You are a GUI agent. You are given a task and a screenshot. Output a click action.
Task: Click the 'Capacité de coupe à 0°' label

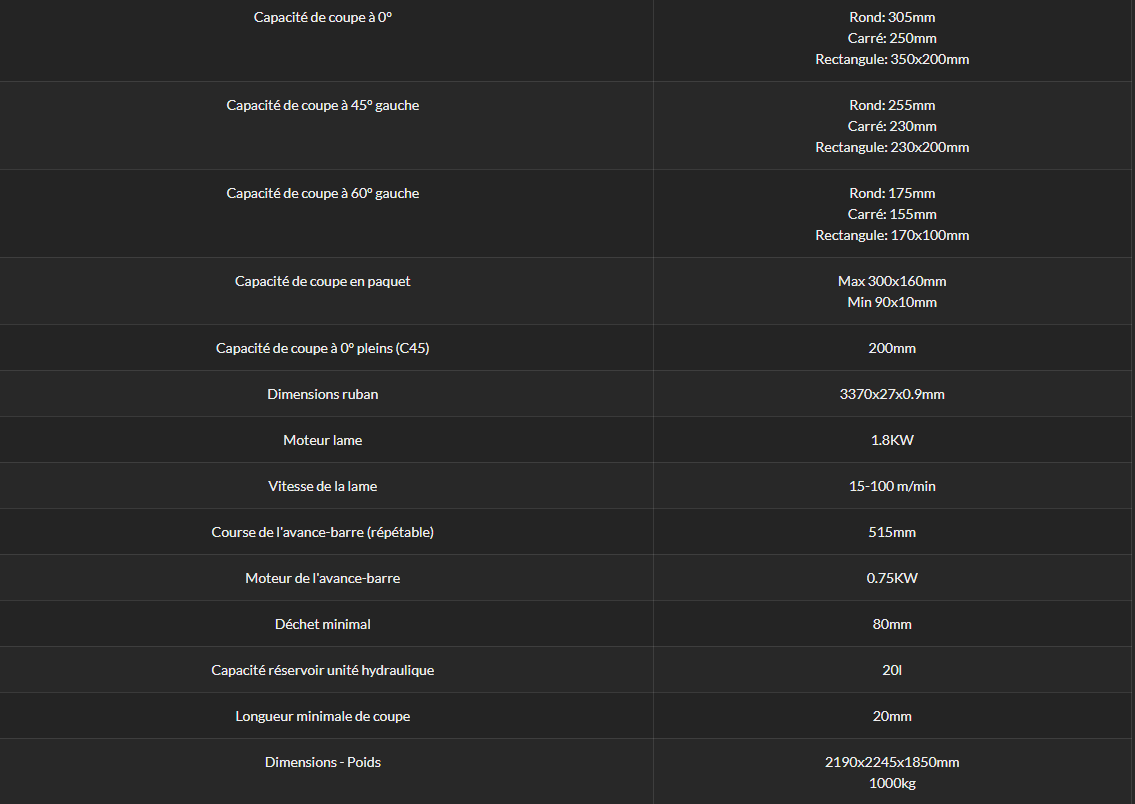click(x=323, y=17)
